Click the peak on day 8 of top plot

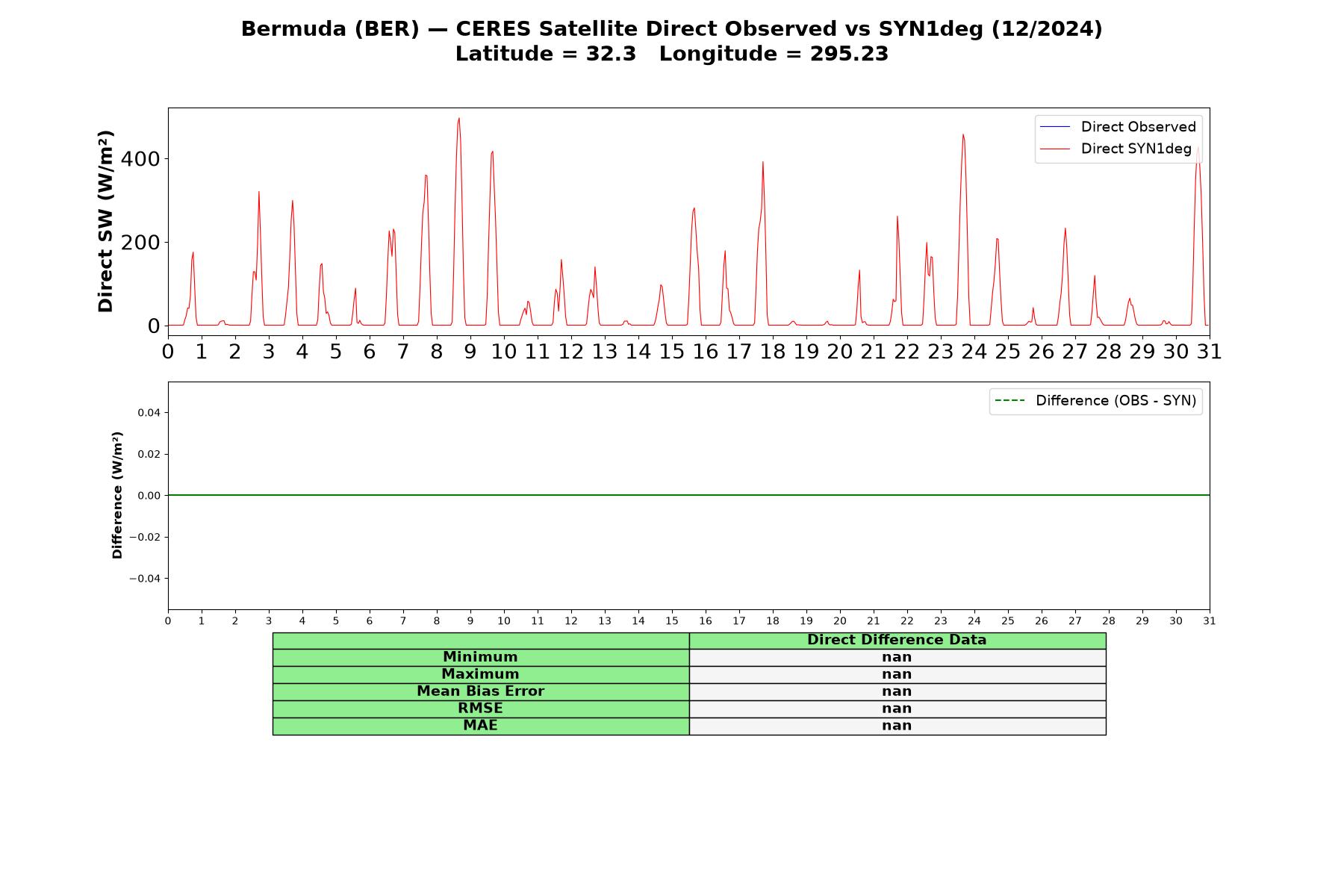pos(458,118)
